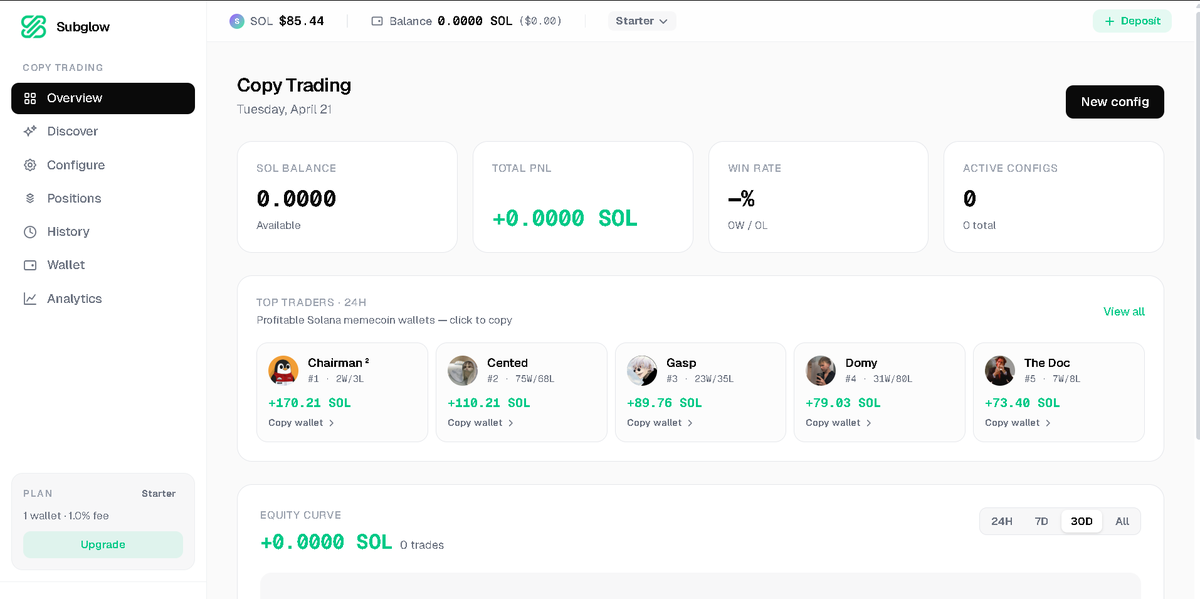Open Positions page

tap(103, 198)
